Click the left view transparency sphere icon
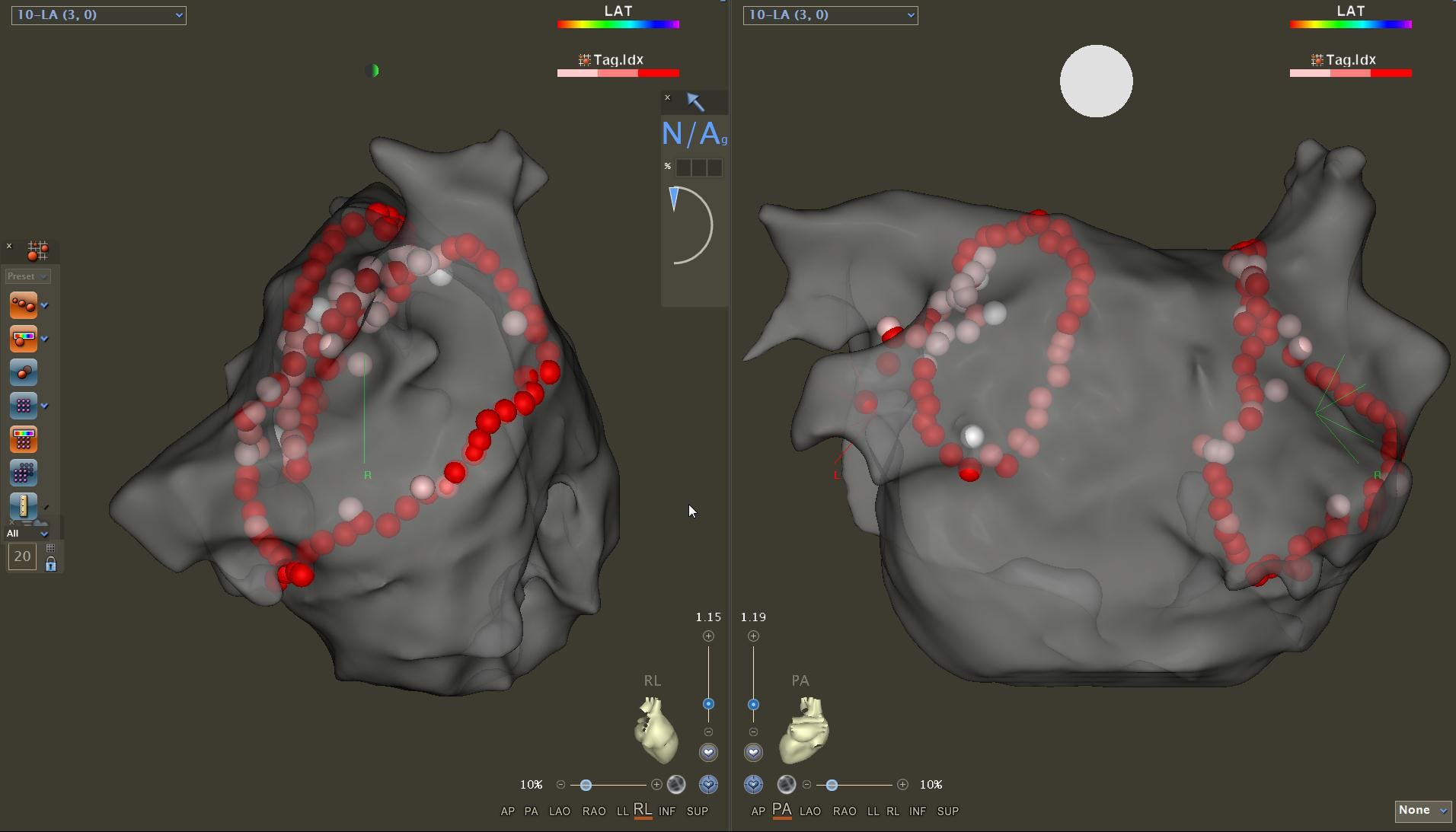The height and width of the screenshot is (832, 1456). click(x=675, y=784)
